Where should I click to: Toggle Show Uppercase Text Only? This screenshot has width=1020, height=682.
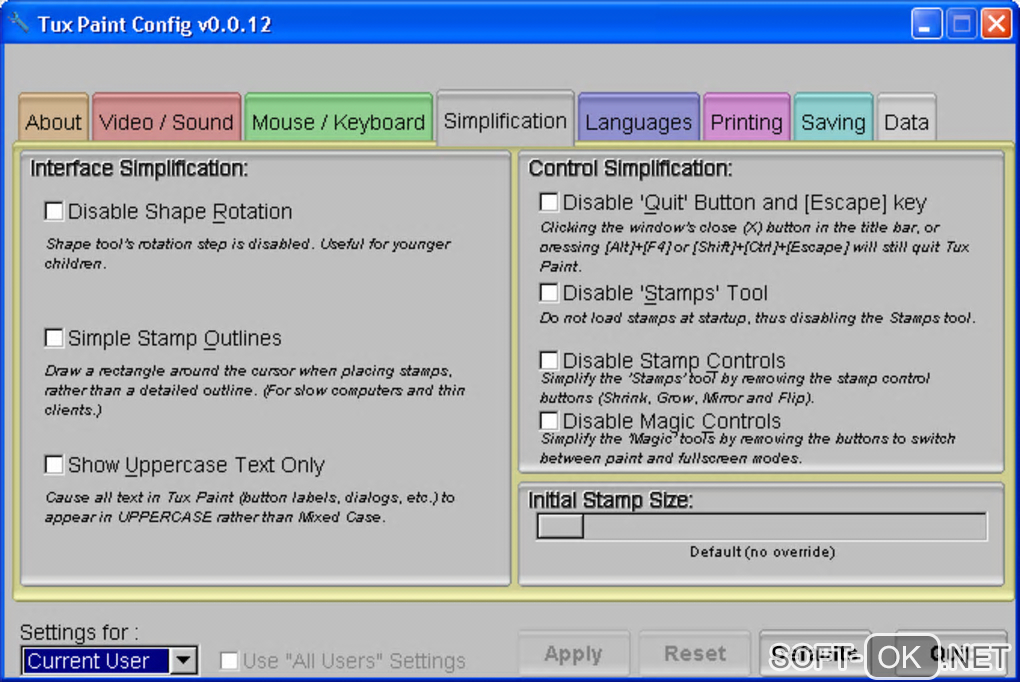[x=54, y=465]
